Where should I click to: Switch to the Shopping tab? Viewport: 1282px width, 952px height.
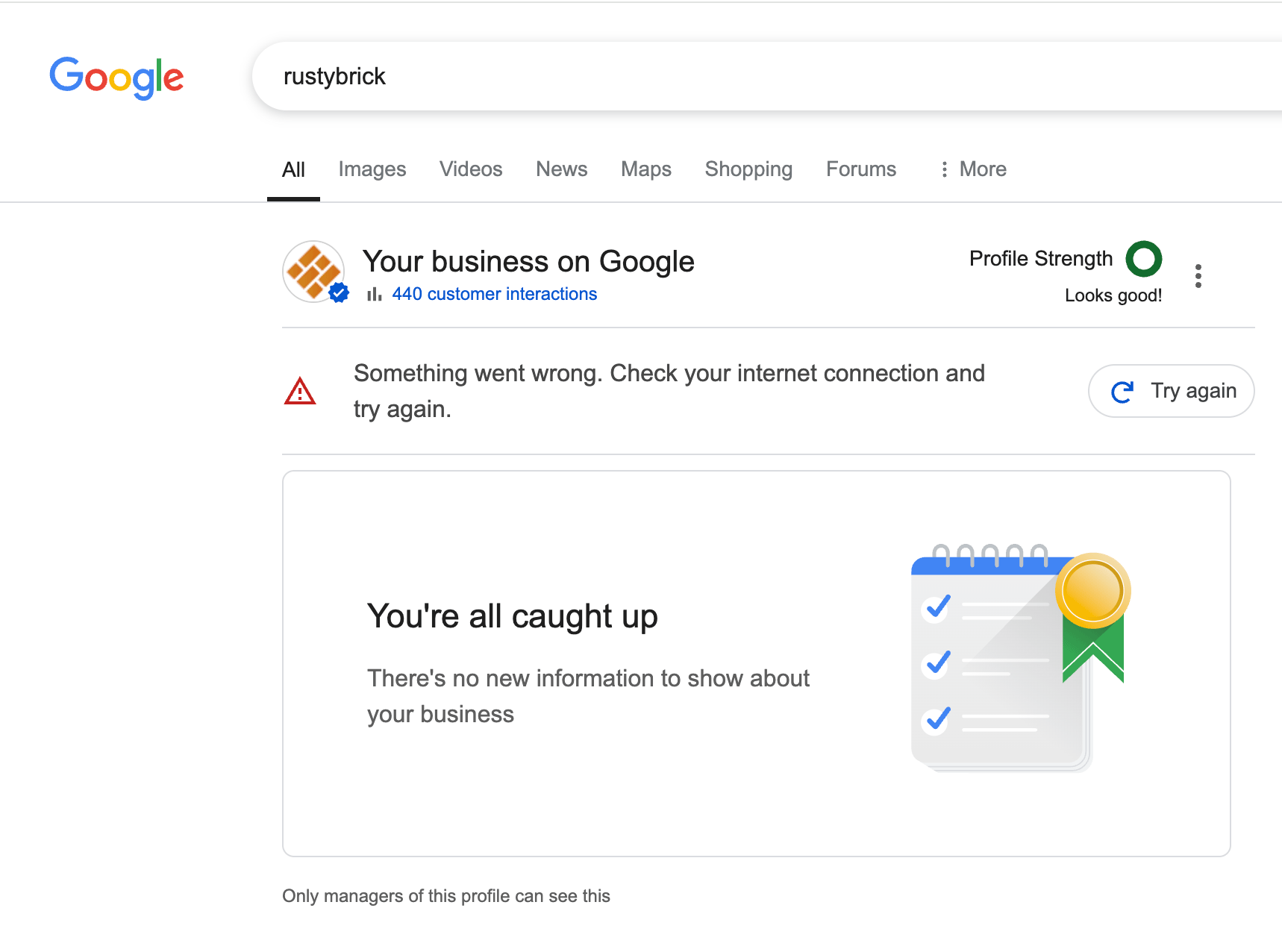(748, 169)
